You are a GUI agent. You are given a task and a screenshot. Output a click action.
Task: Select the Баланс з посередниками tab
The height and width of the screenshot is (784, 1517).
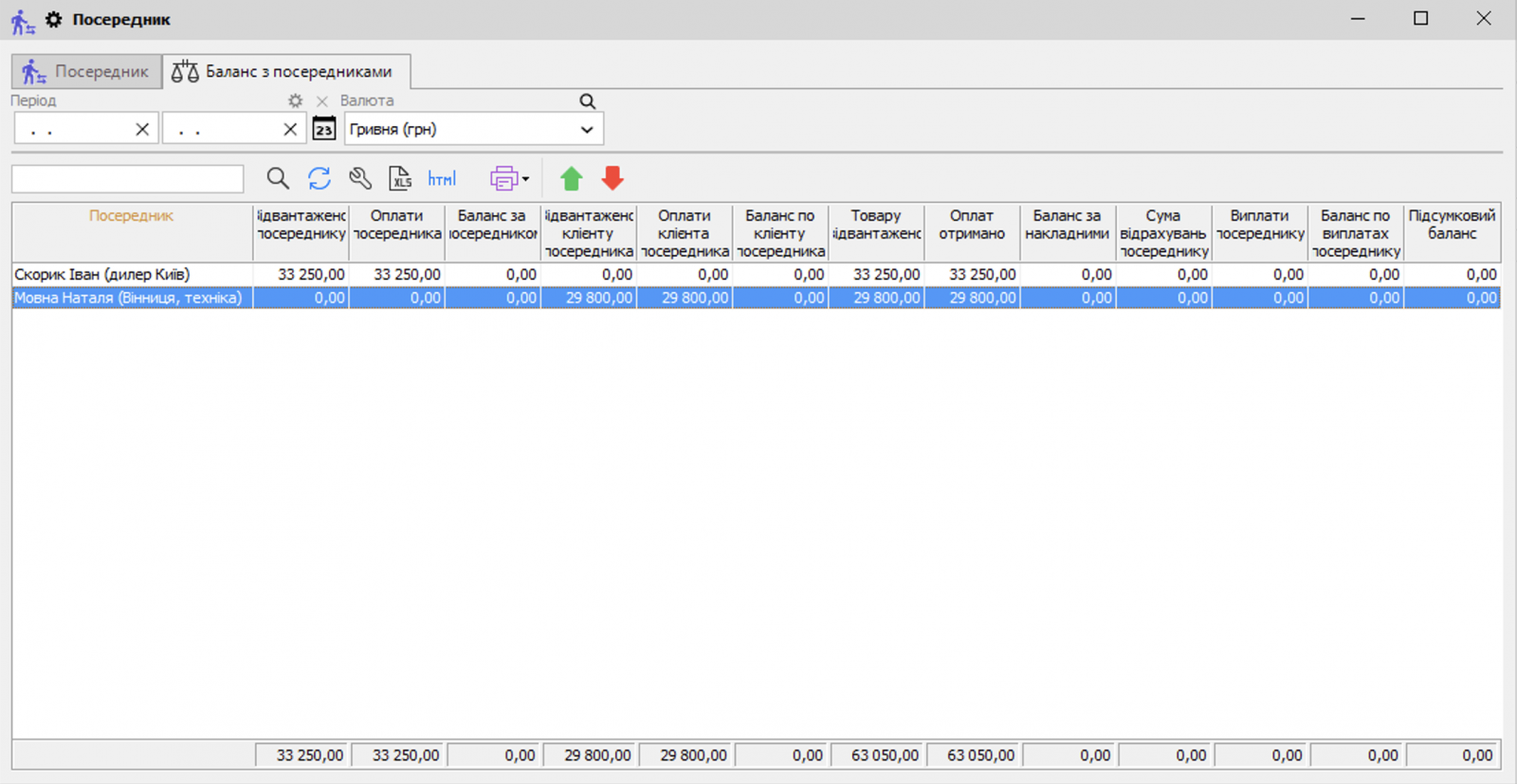(286, 72)
